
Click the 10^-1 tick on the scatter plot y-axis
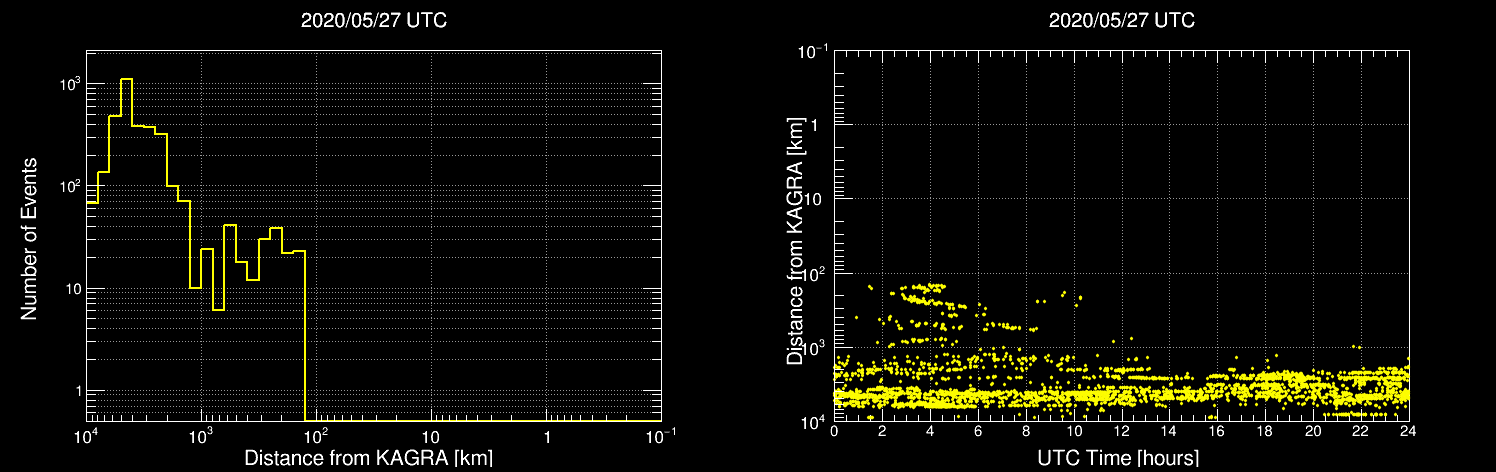tap(813, 50)
